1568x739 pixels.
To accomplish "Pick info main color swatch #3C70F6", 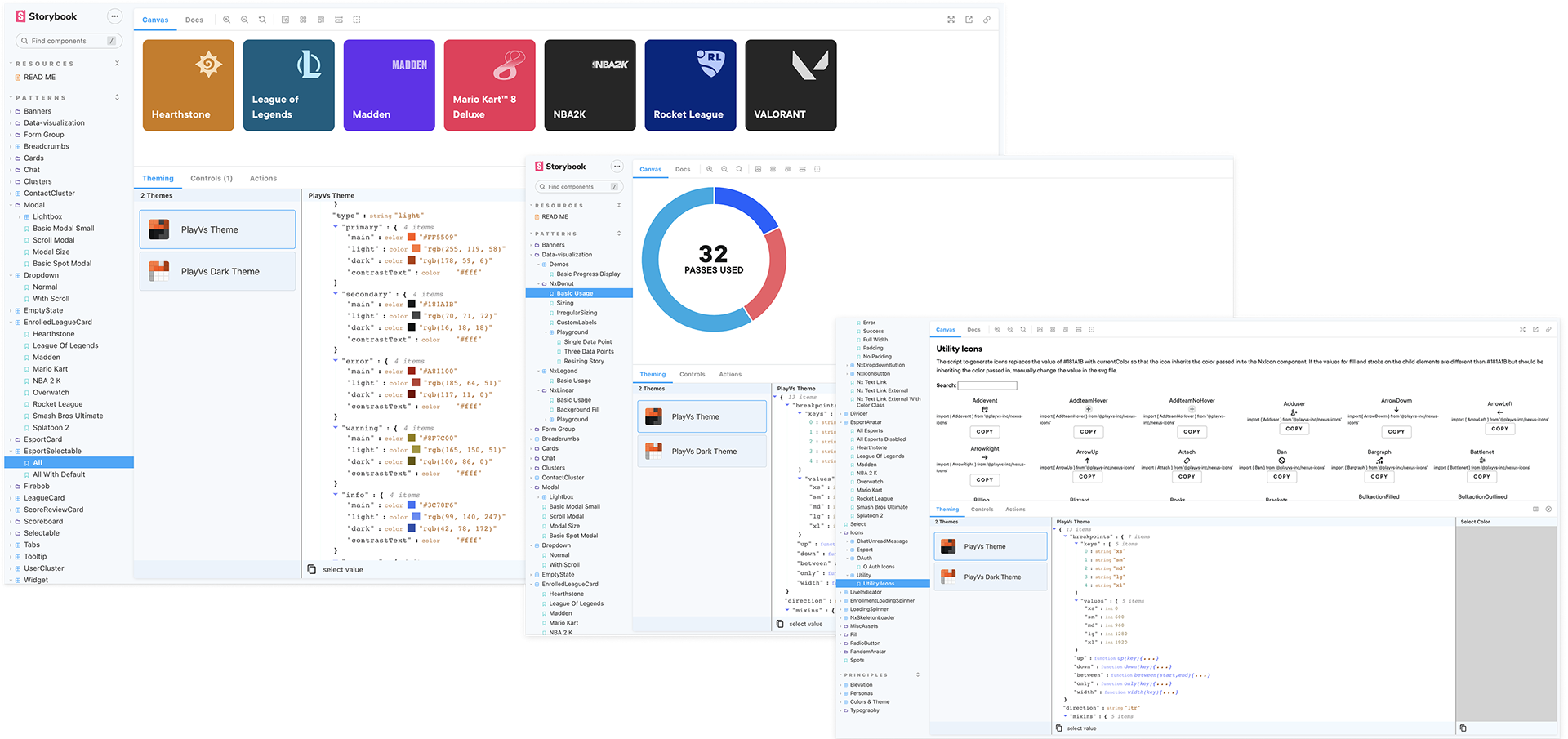I will click(412, 505).
